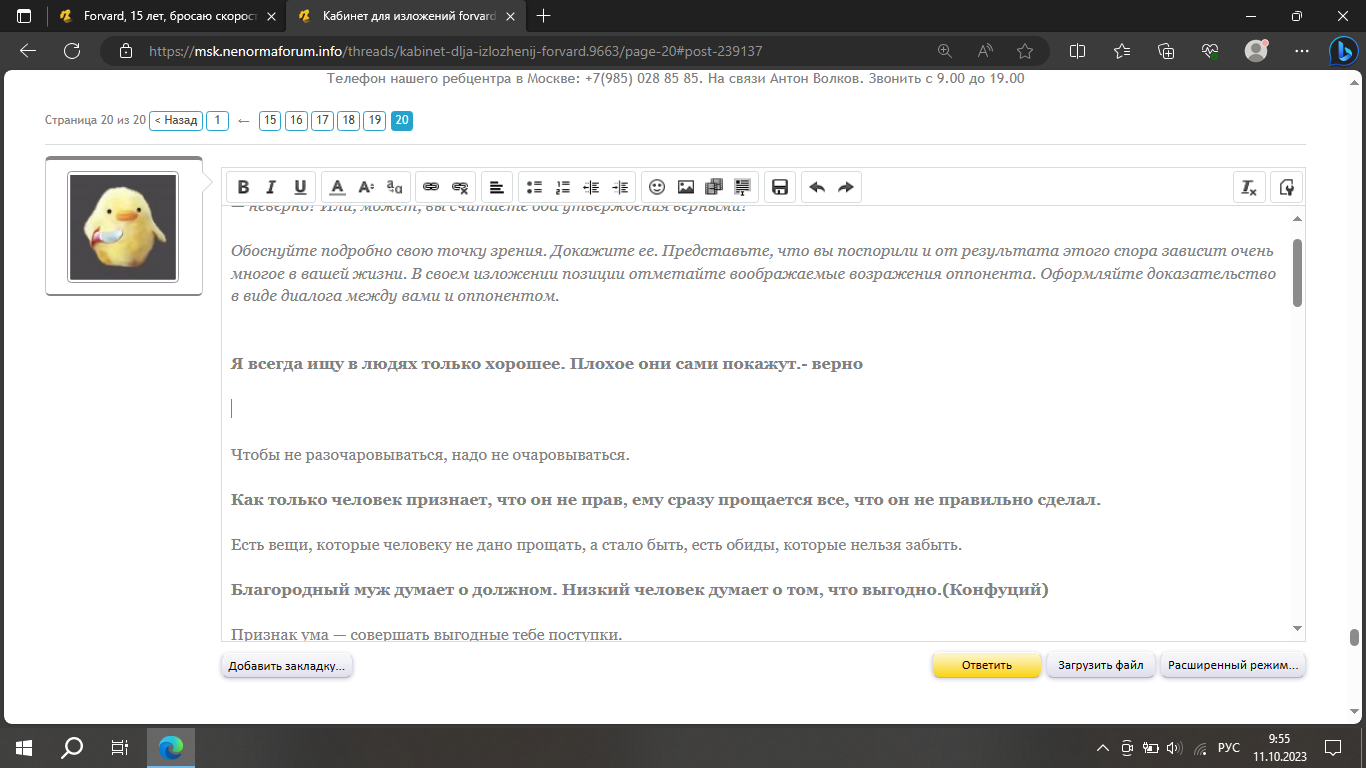Image resolution: width=1366 pixels, height=768 pixels.
Task: Click Загрузить файл to upload a file
Action: (x=1100, y=664)
